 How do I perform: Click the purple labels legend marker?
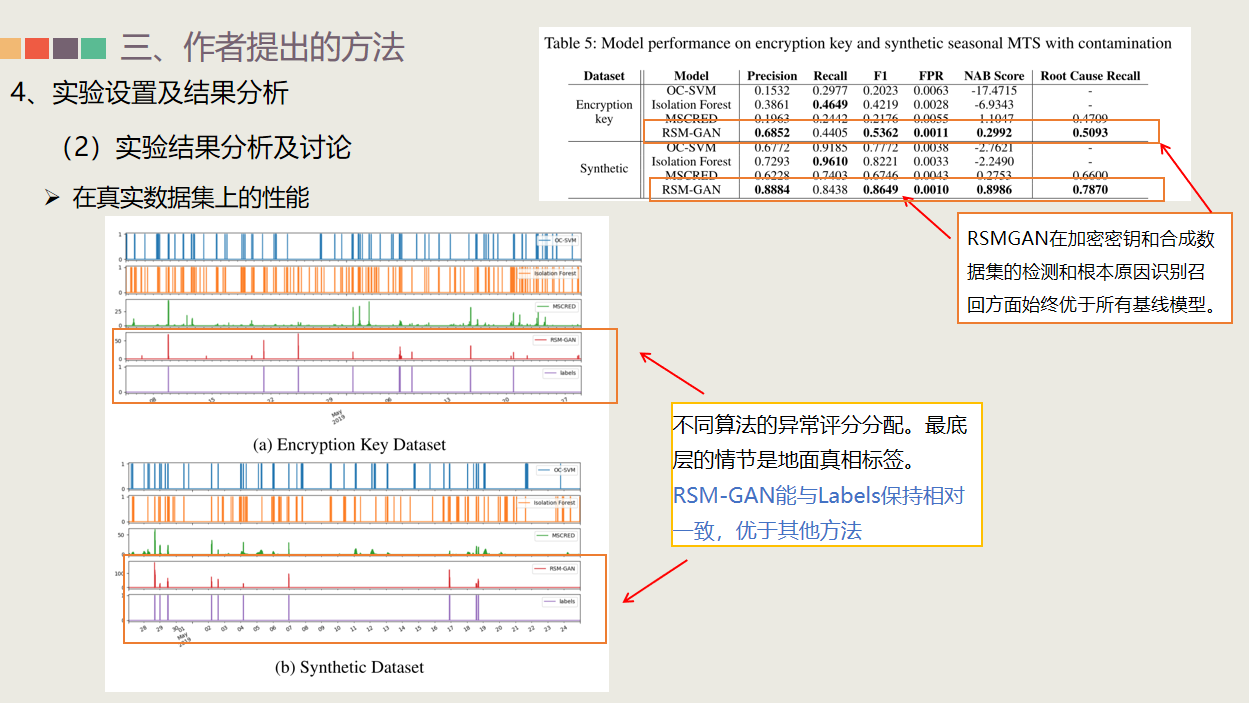pyautogui.click(x=549, y=373)
